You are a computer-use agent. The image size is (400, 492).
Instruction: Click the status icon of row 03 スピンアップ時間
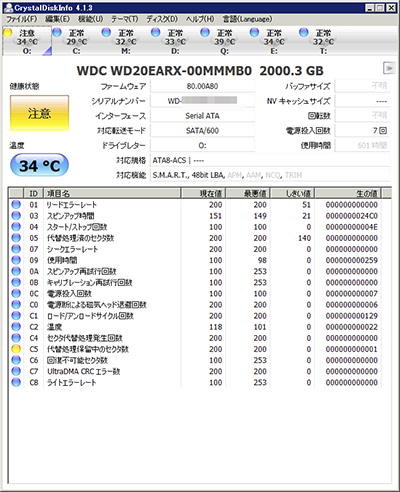coord(16,216)
